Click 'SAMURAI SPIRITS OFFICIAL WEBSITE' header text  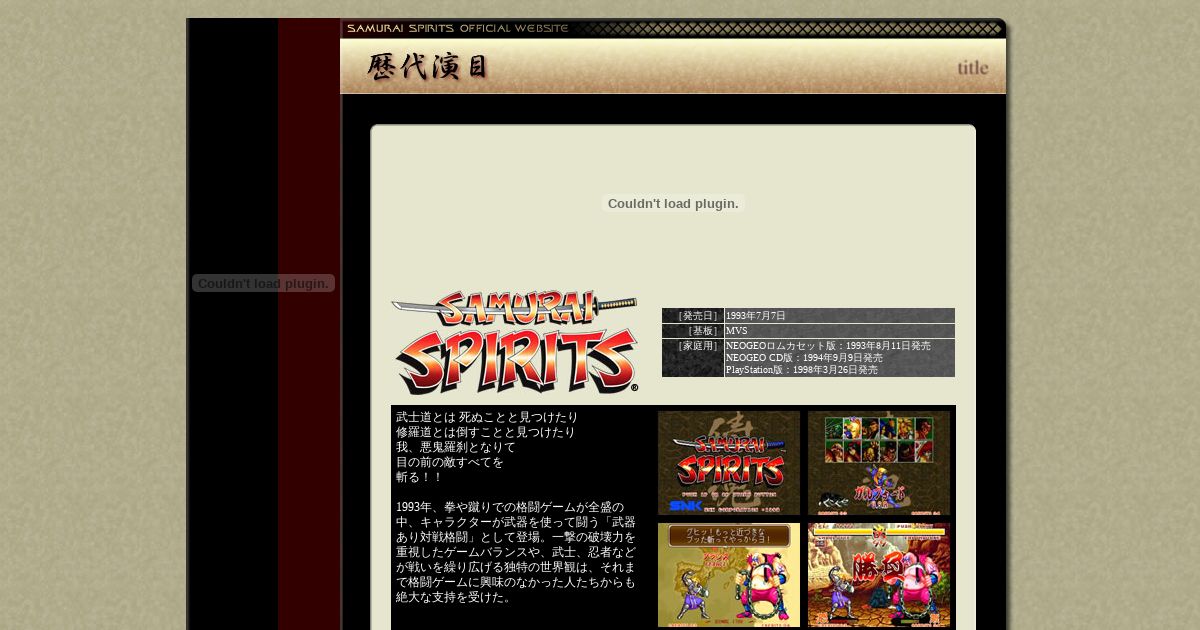pyautogui.click(x=458, y=28)
